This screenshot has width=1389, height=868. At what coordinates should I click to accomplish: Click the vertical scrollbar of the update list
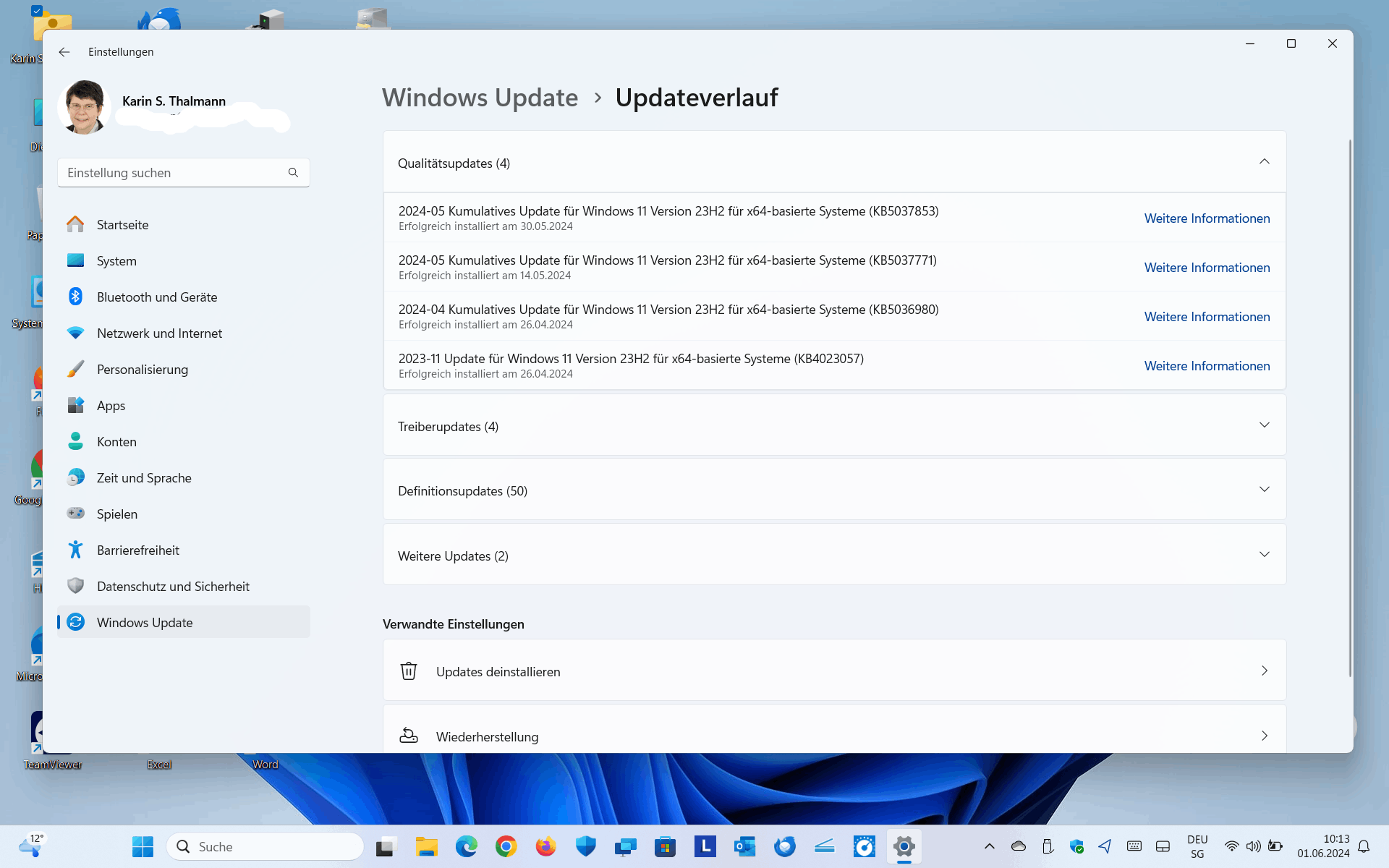coord(1350,405)
